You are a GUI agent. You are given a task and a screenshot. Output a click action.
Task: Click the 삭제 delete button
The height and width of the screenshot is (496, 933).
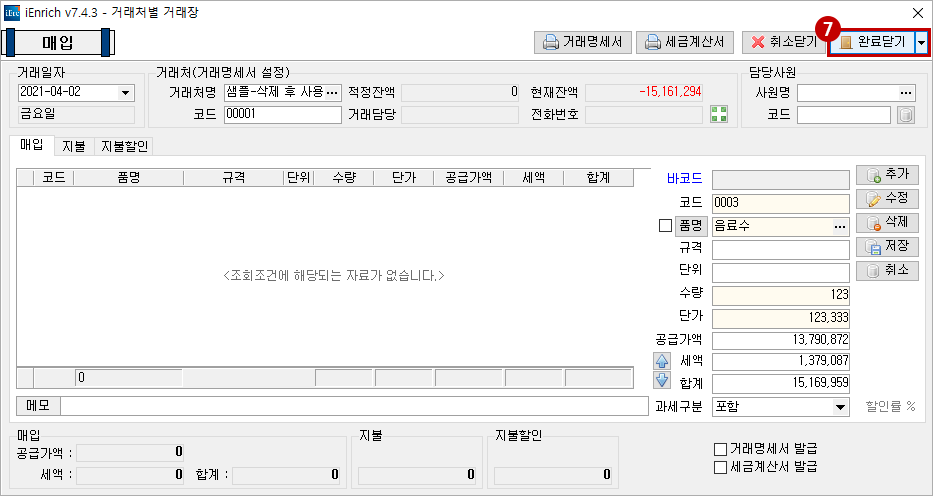tap(887, 223)
